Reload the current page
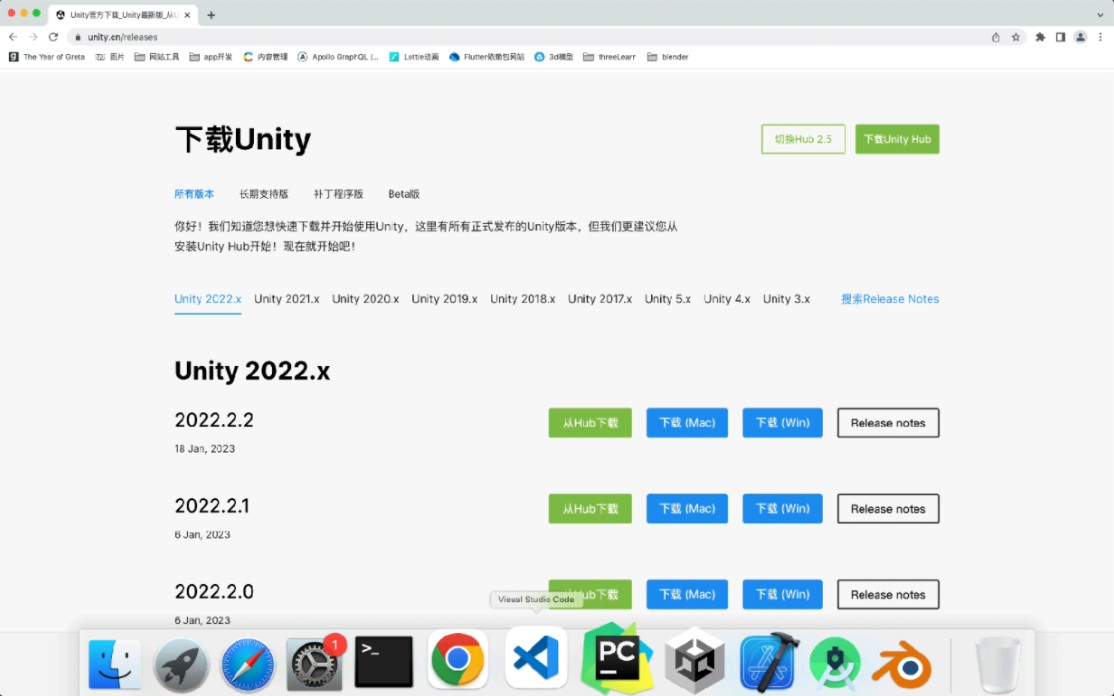Image resolution: width=1114 pixels, height=696 pixels. click(52, 35)
